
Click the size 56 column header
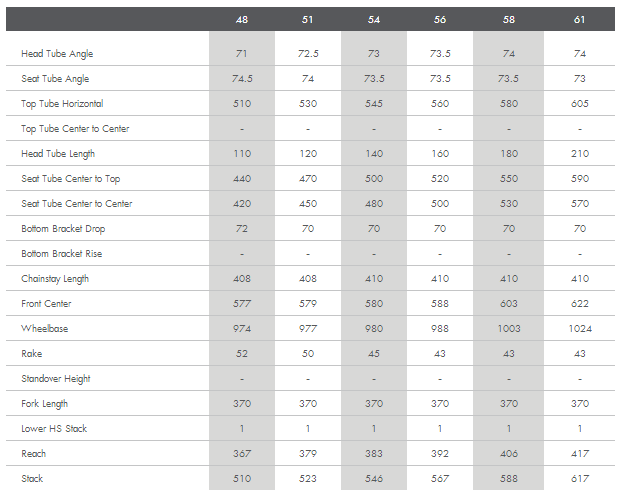[440, 20]
